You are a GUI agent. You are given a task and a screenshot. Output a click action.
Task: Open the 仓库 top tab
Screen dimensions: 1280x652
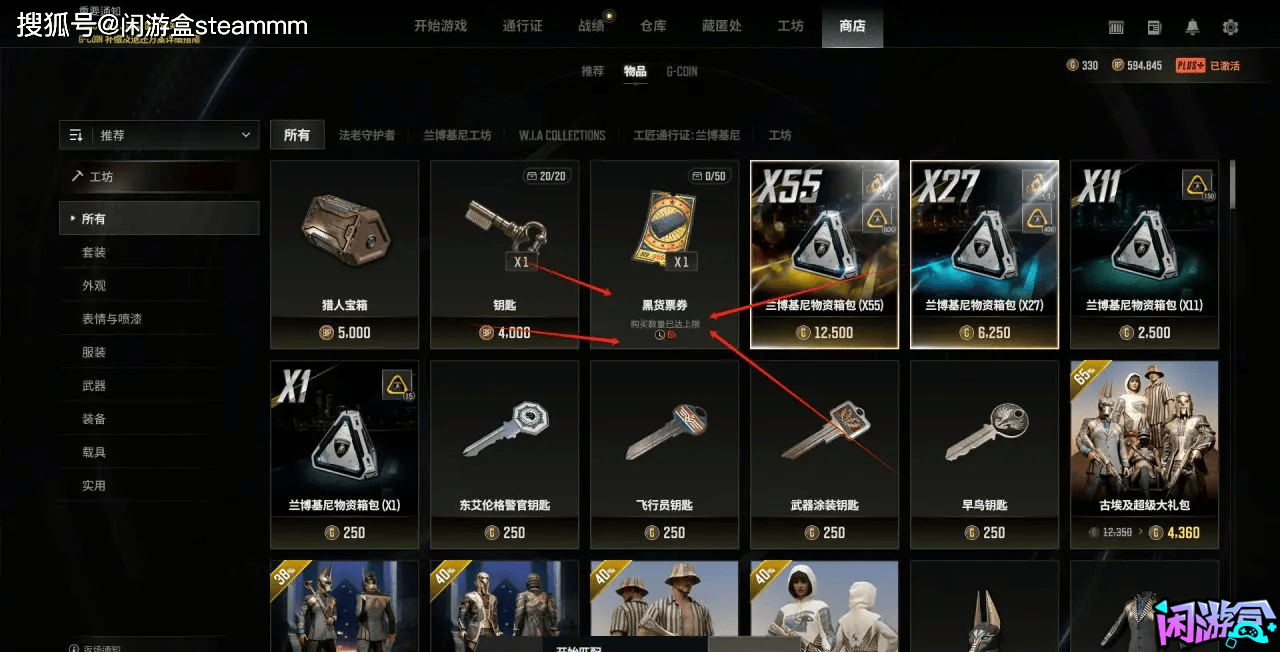(x=653, y=25)
